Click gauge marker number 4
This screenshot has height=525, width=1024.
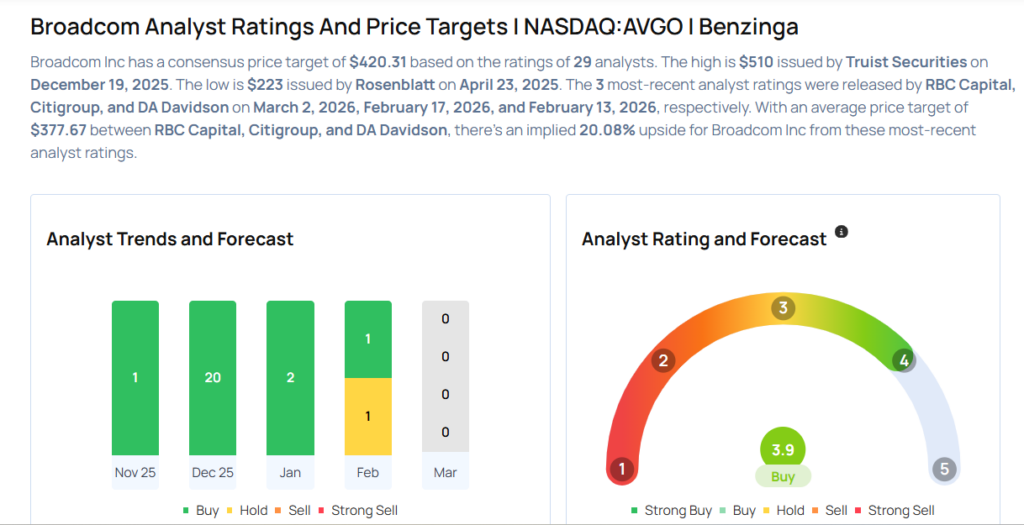(904, 360)
